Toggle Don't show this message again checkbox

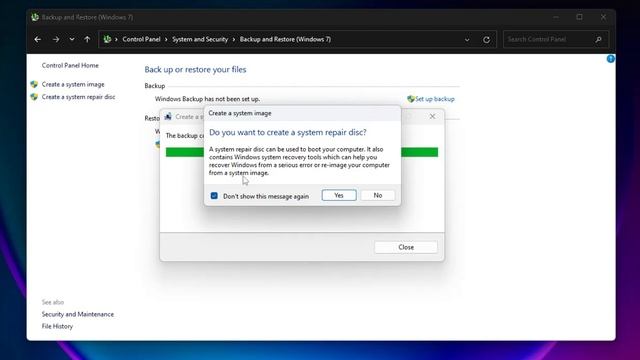click(x=214, y=196)
